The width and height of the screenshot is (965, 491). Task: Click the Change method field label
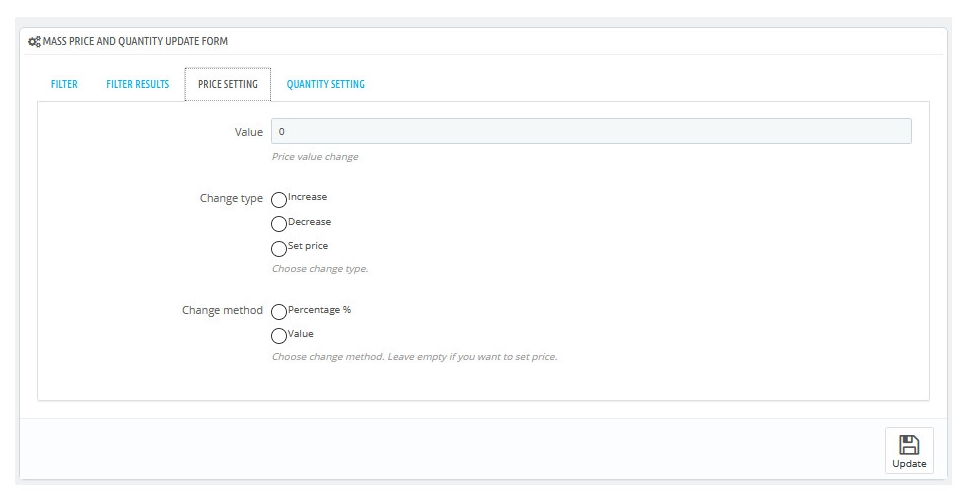pos(222,310)
